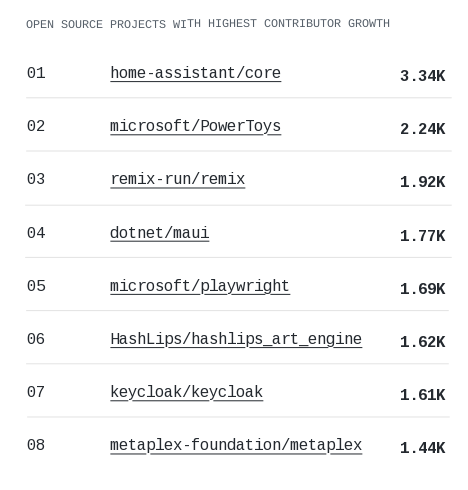Click the rank number 05
Image resolution: width=468 pixels, height=490 pixels.
tap(36, 286)
